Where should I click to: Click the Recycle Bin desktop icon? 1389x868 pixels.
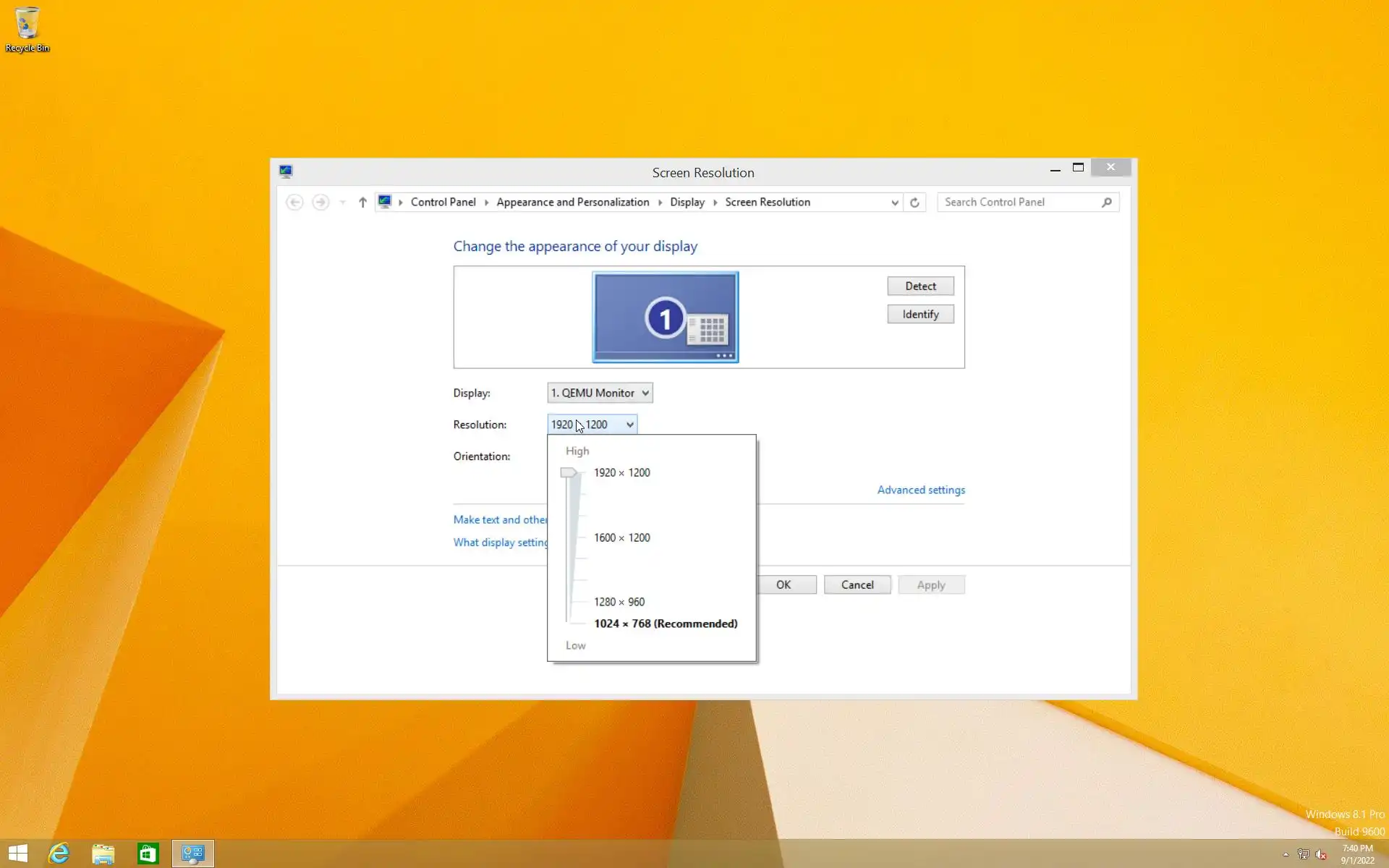[x=27, y=29]
